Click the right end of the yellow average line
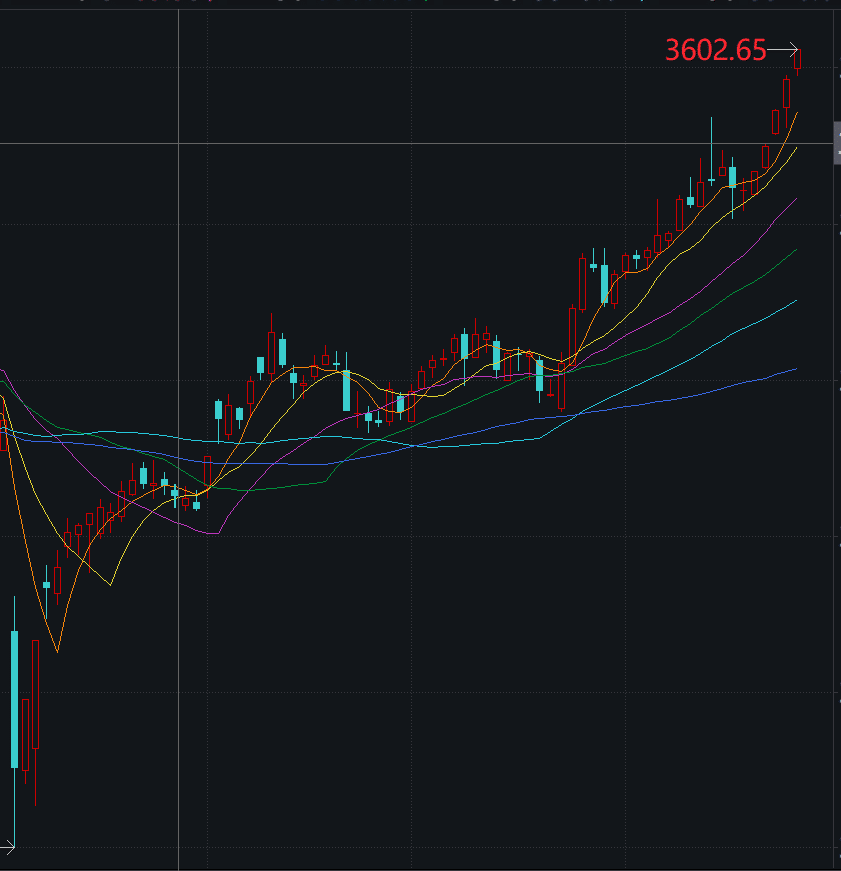 coord(796,147)
